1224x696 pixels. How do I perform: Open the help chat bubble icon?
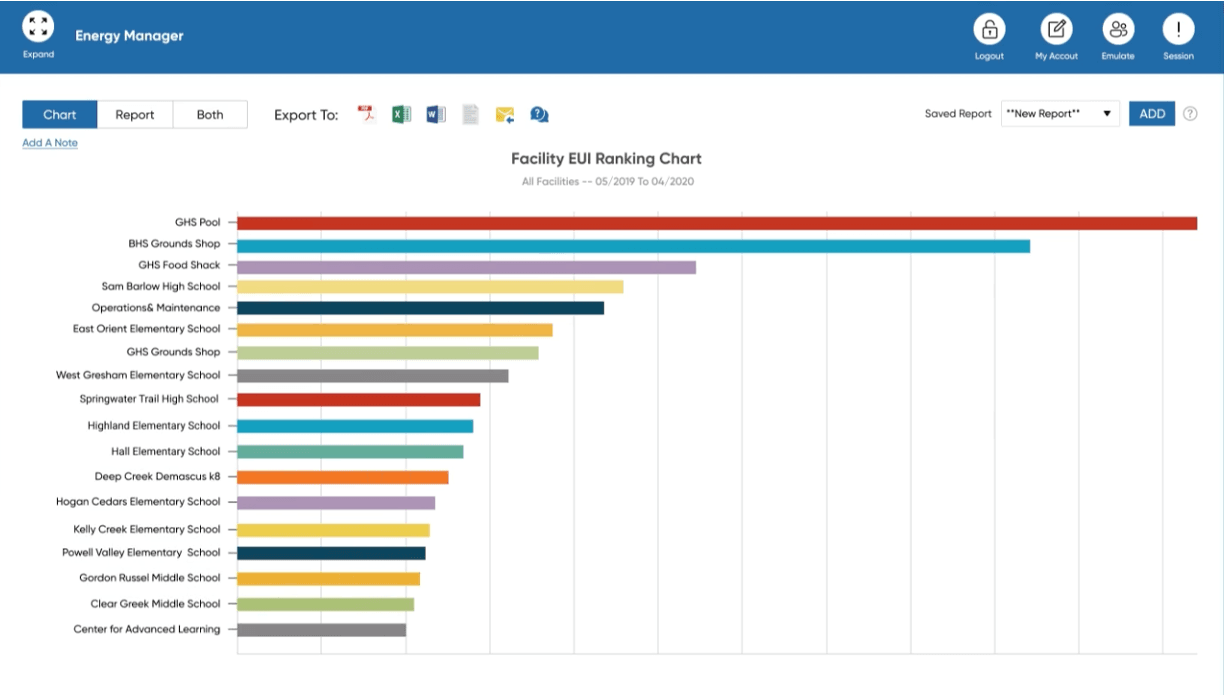click(539, 114)
